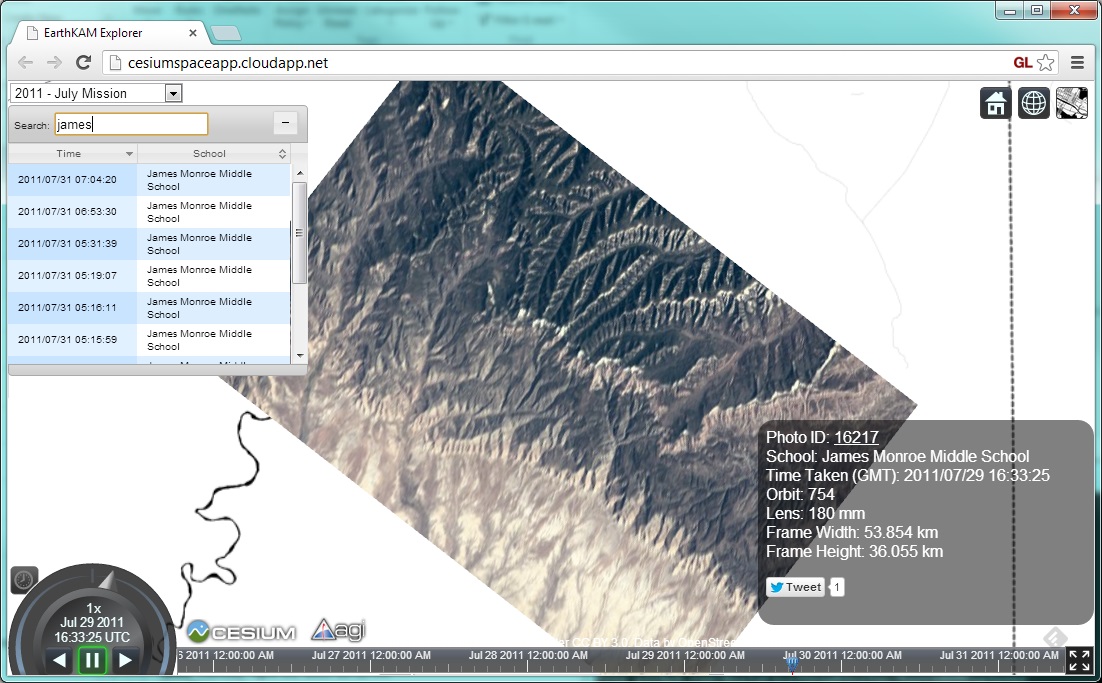
Task: Pause the animation
Action: tap(92, 661)
